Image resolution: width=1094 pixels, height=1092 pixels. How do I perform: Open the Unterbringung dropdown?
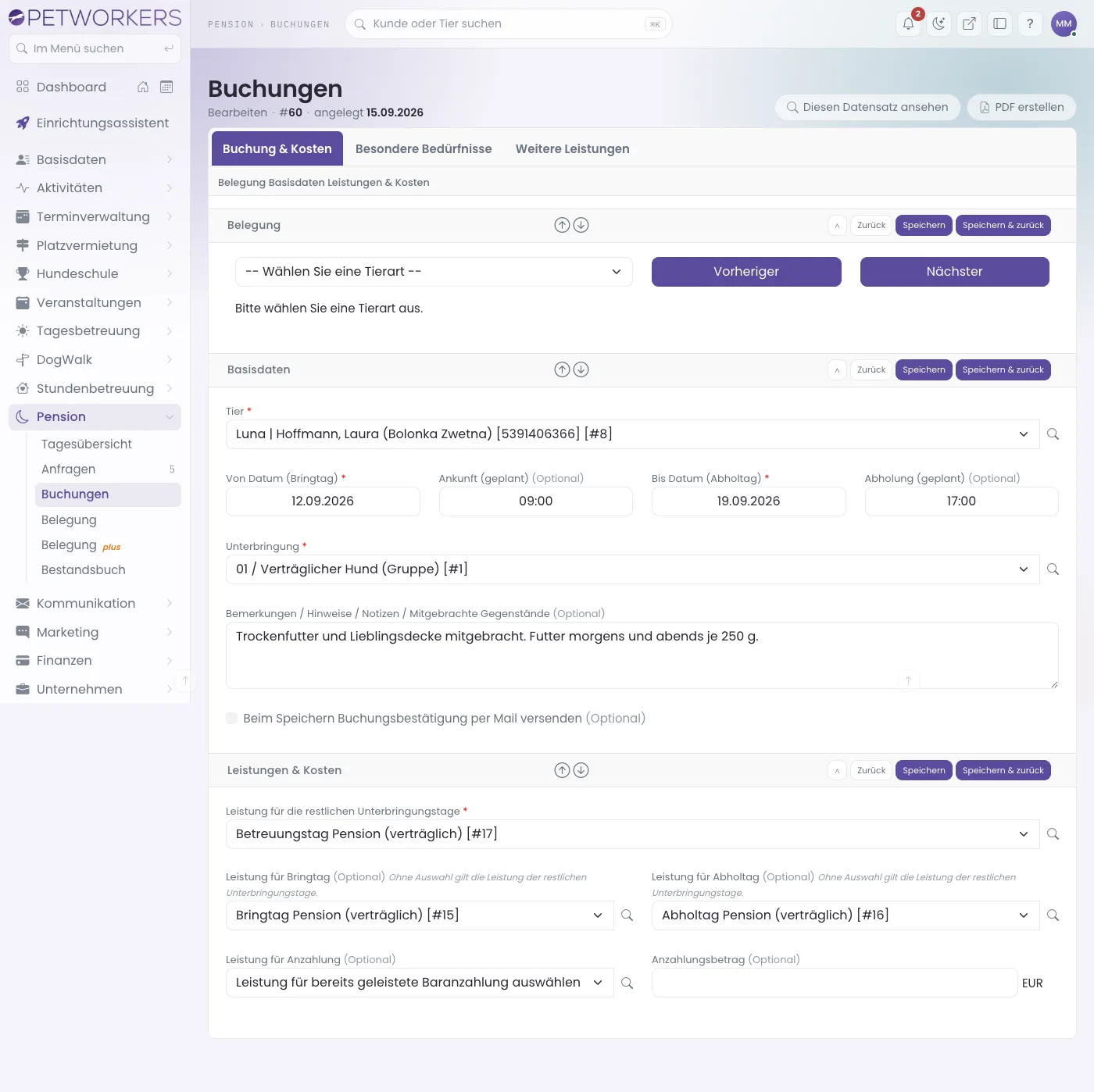tap(632, 569)
